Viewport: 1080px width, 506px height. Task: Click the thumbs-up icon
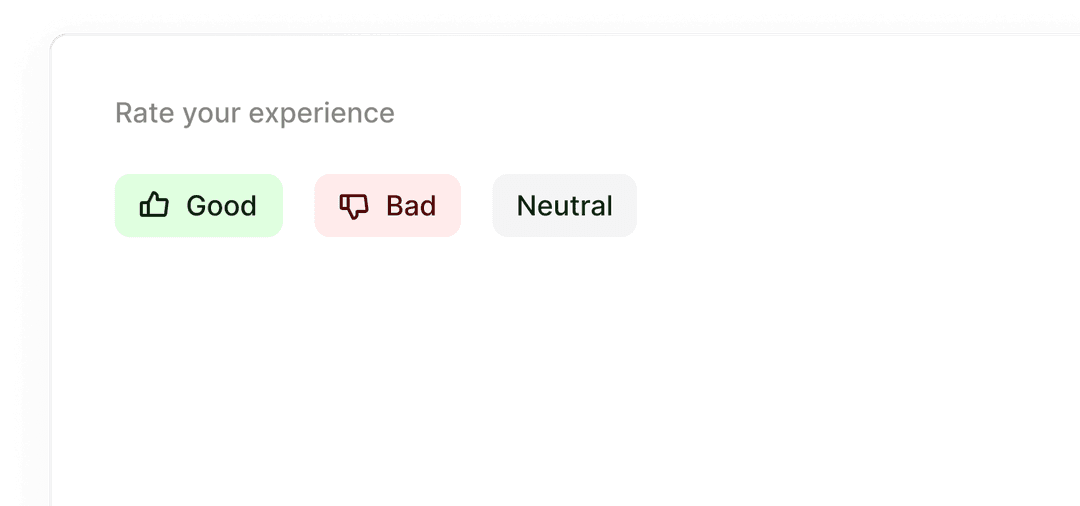(154, 206)
